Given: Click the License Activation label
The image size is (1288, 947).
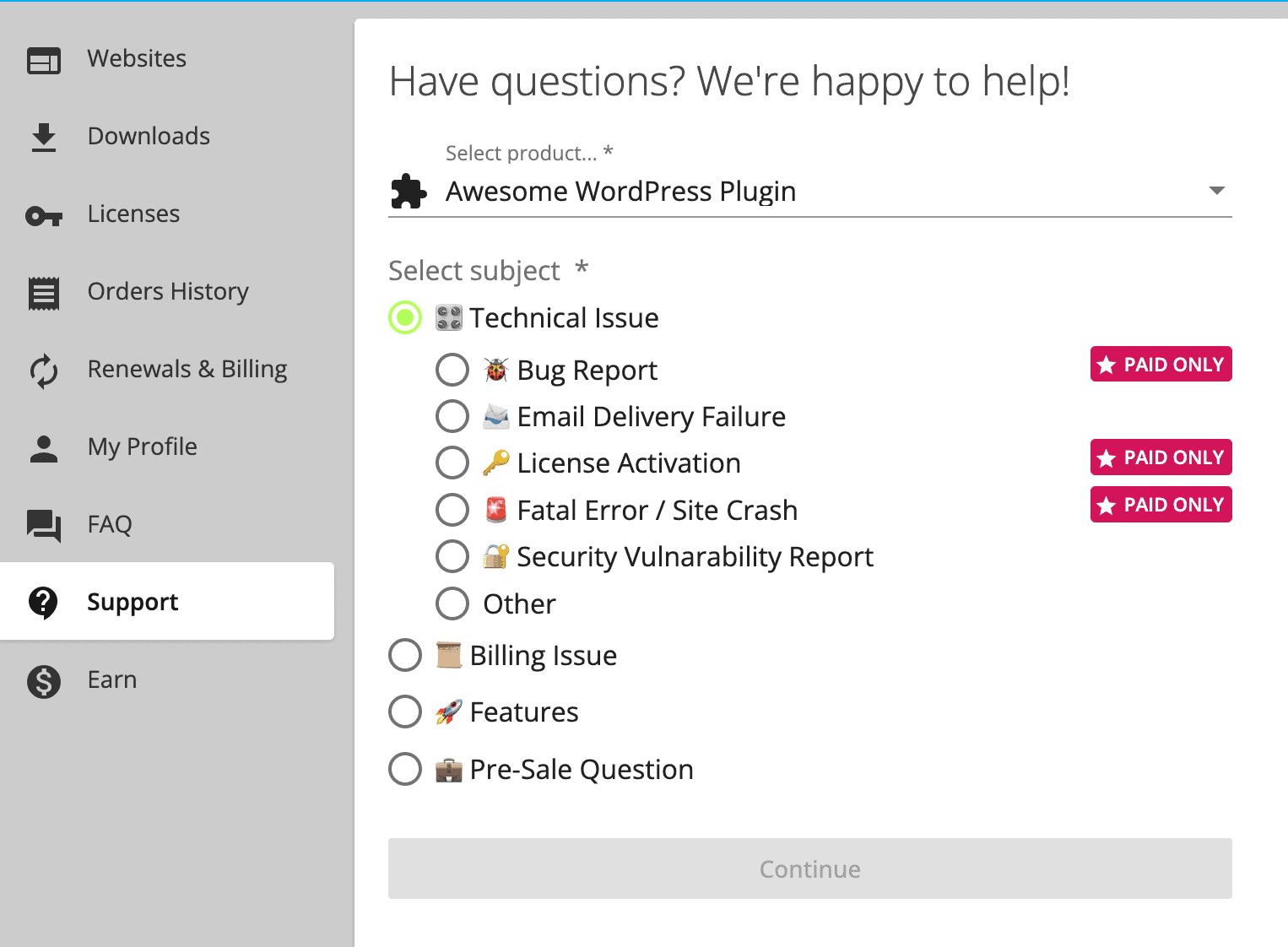Looking at the screenshot, I should pyautogui.click(x=629, y=463).
